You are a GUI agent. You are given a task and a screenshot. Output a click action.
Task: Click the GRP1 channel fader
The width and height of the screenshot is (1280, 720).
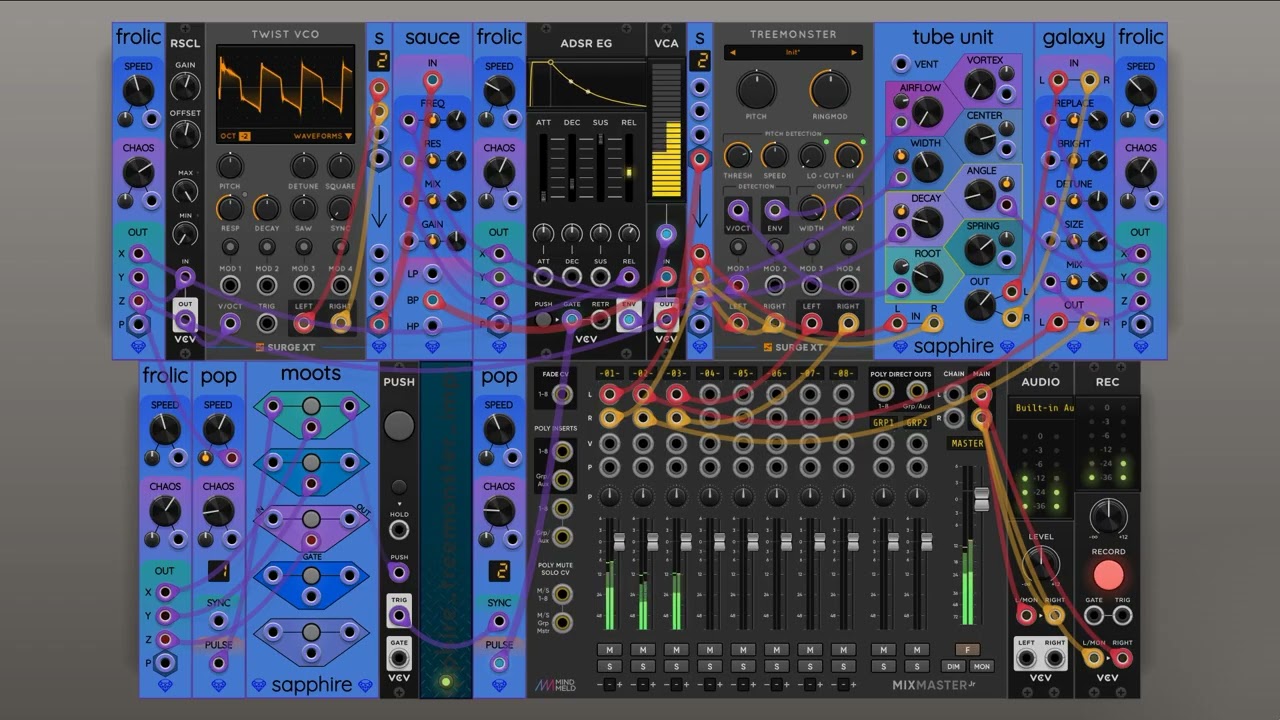point(892,541)
